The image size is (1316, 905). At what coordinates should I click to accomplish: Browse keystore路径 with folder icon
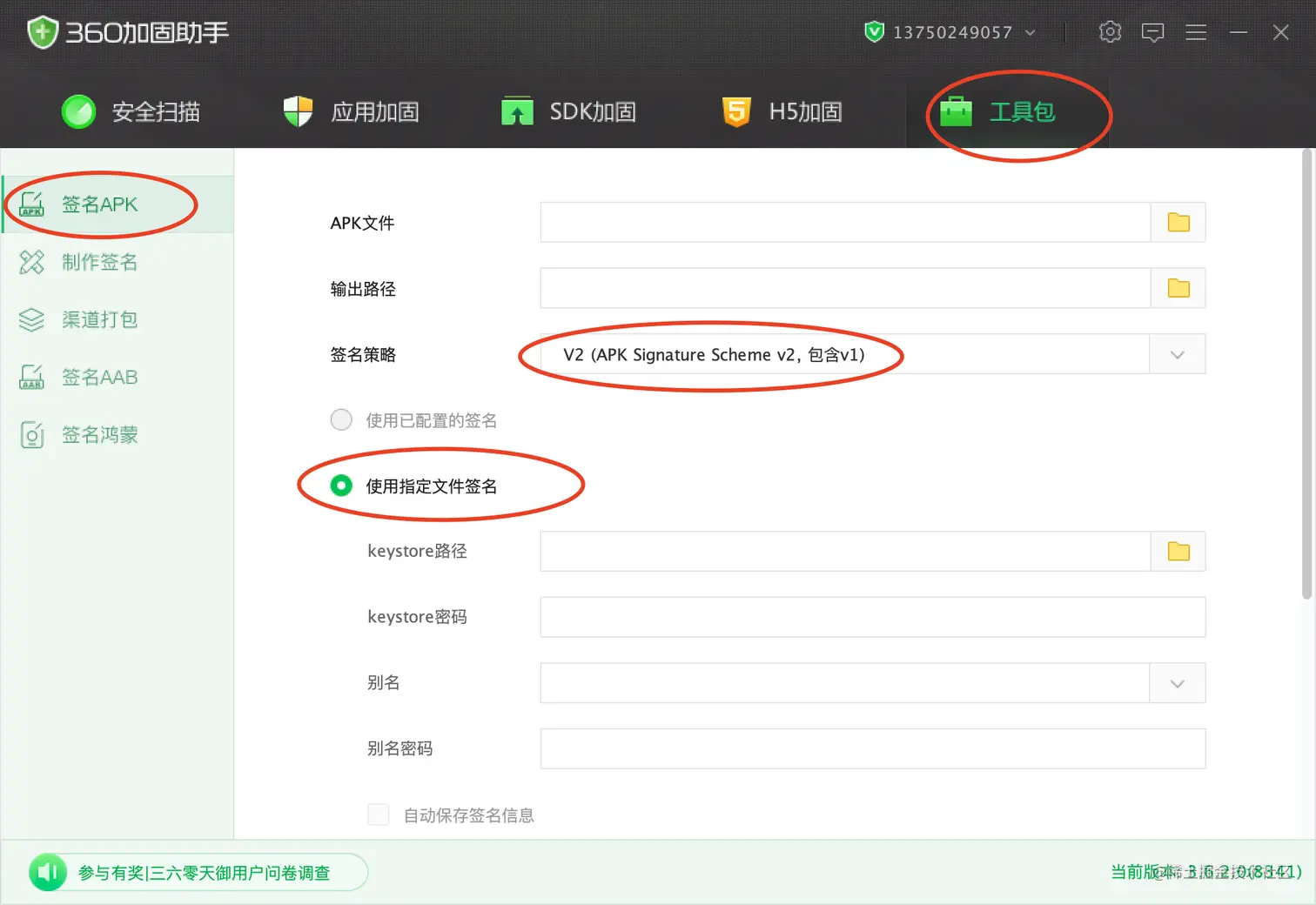tap(1178, 552)
